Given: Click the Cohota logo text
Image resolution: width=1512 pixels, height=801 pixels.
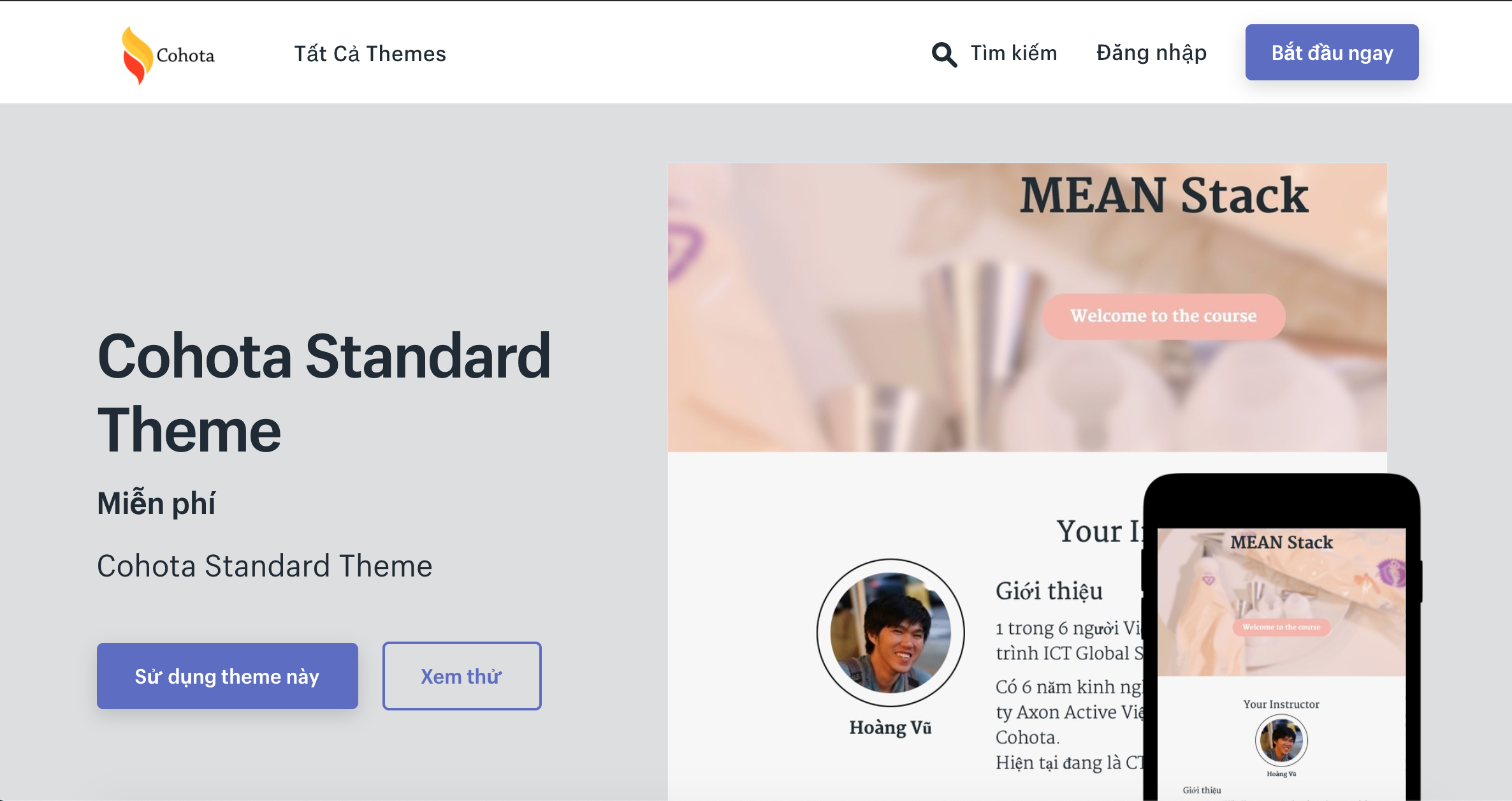Looking at the screenshot, I should [185, 55].
